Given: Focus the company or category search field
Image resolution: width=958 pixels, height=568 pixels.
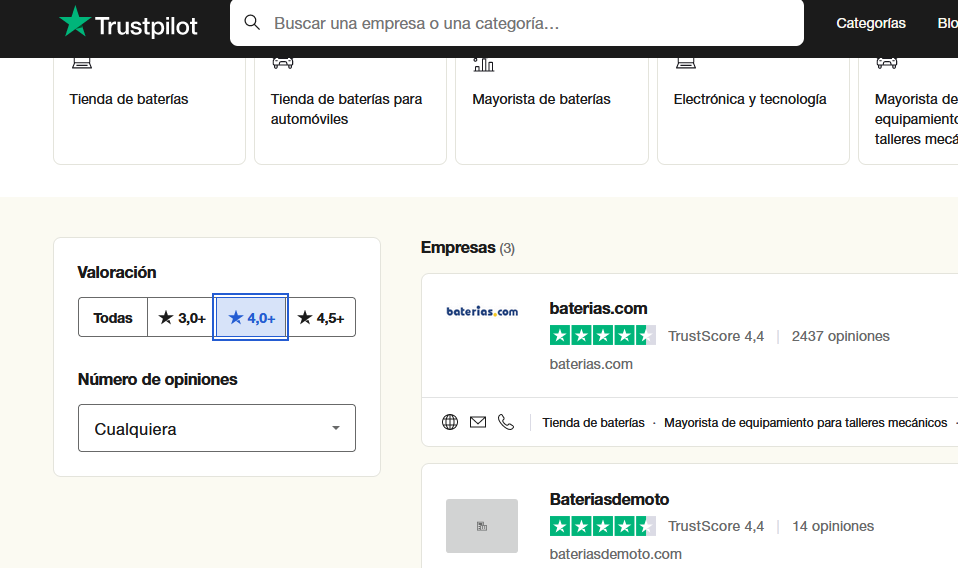Looking at the screenshot, I should [x=516, y=23].
